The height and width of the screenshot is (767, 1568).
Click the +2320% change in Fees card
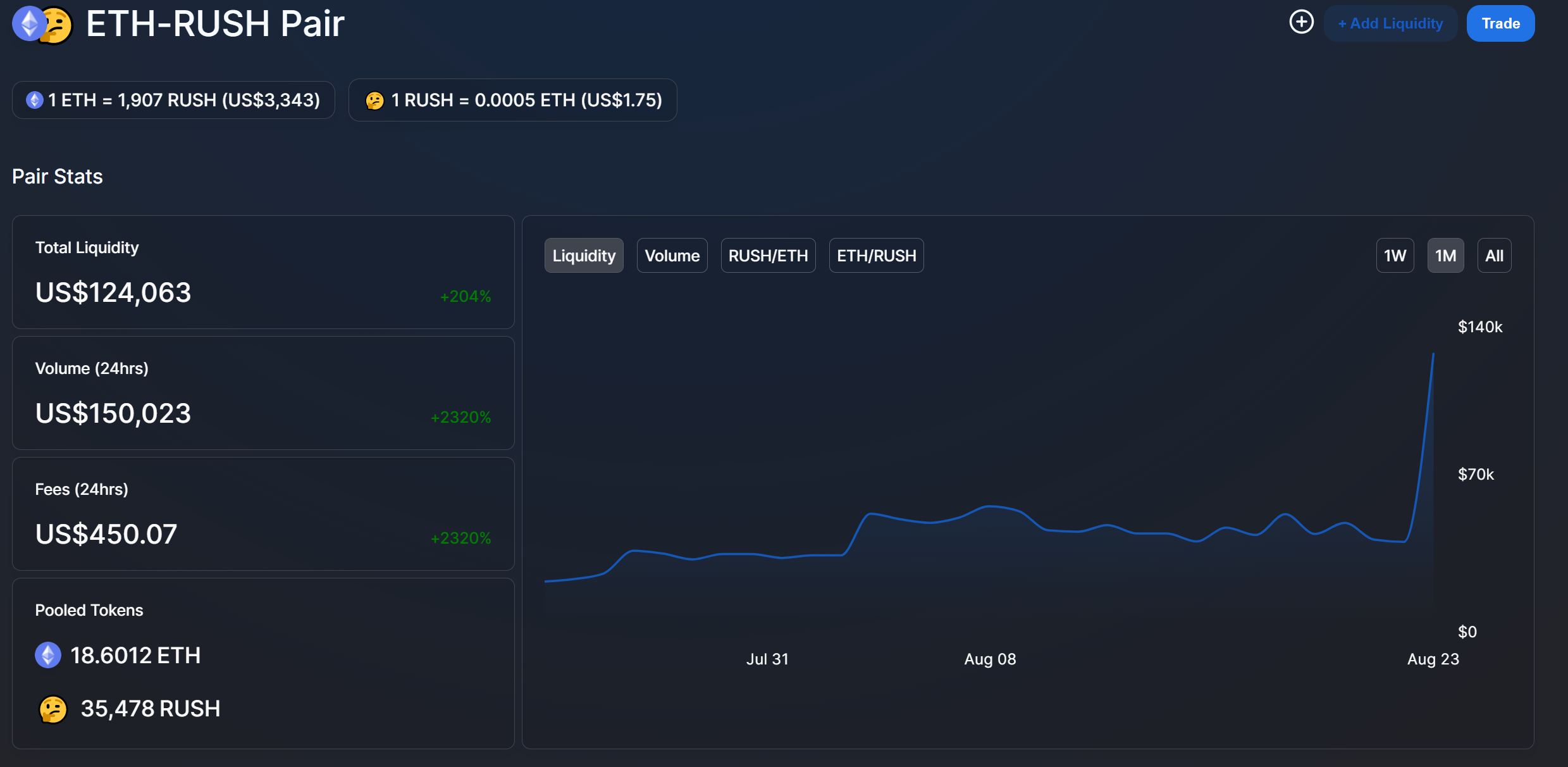tap(460, 538)
